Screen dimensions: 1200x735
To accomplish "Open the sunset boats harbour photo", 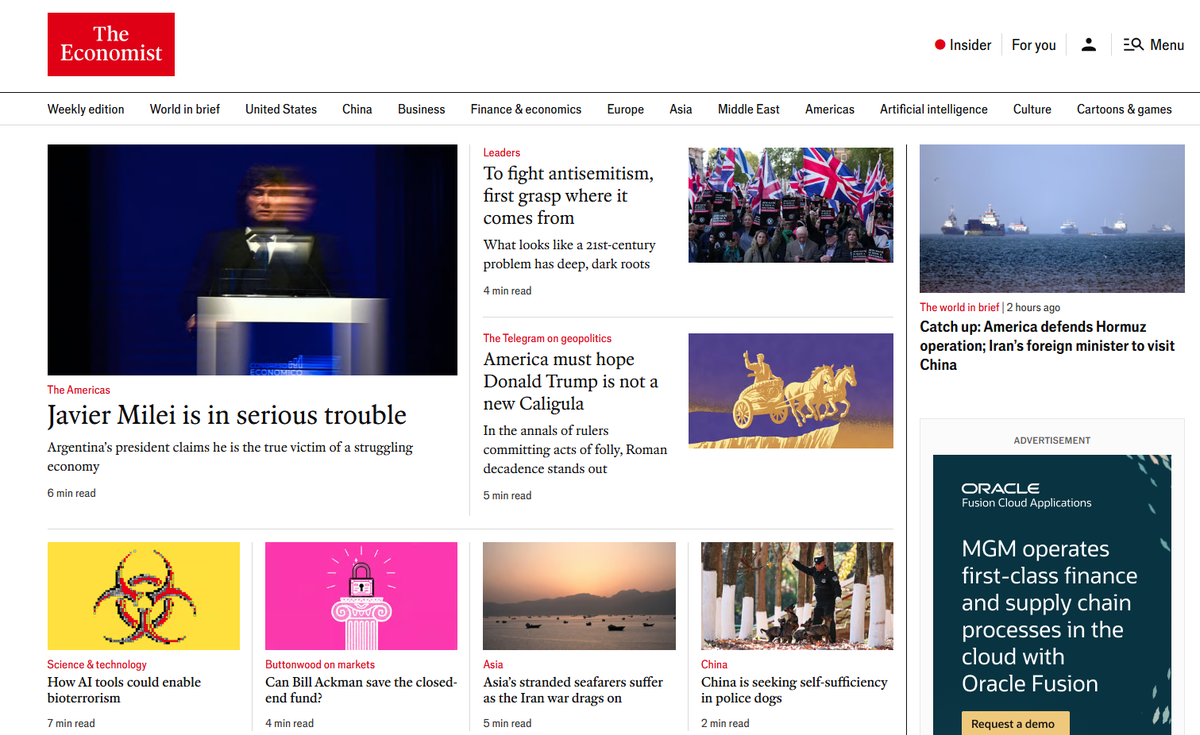I will click(579, 596).
